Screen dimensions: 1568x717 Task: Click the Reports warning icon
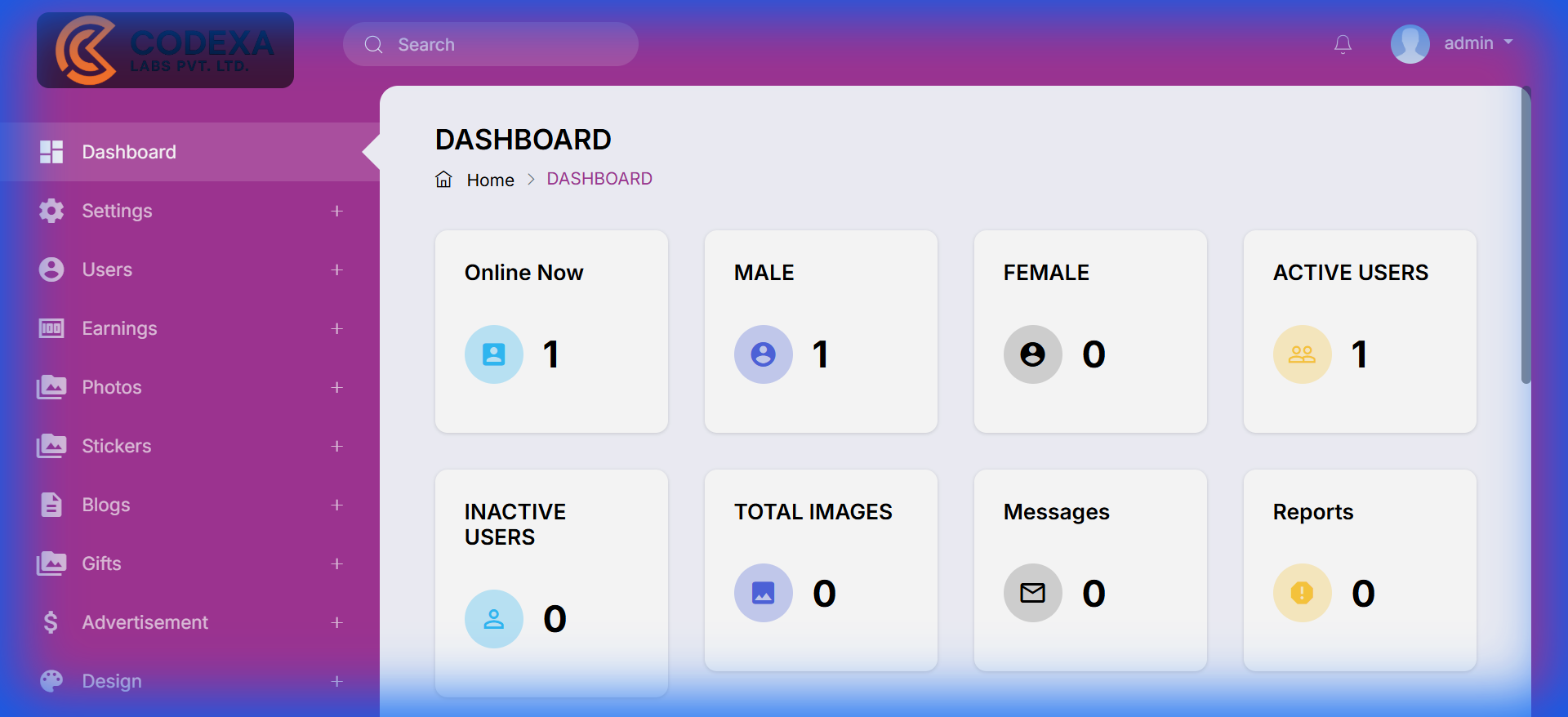[x=1302, y=593]
